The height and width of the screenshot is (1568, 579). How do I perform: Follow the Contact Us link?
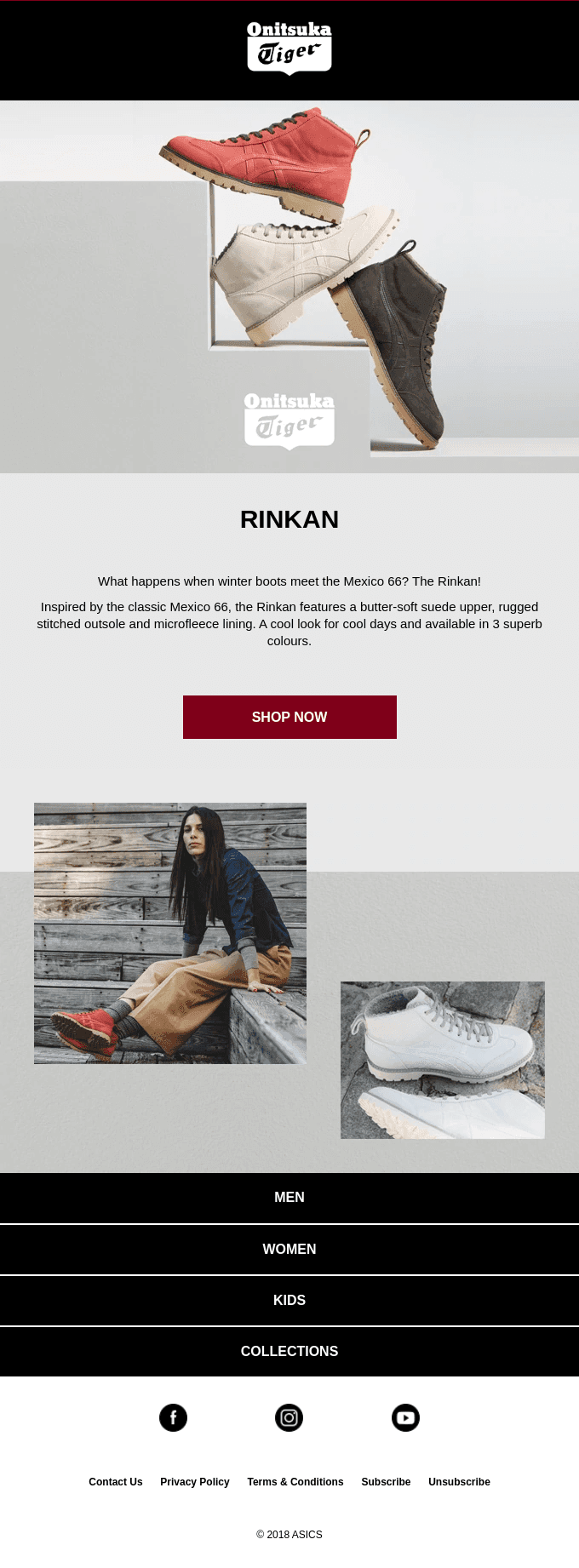coord(116,1482)
